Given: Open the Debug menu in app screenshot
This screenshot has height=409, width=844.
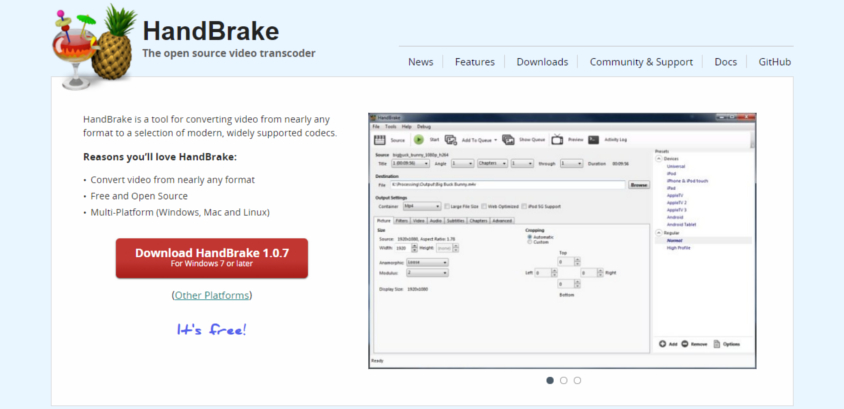Looking at the screenshot, I should pos(424,126).
